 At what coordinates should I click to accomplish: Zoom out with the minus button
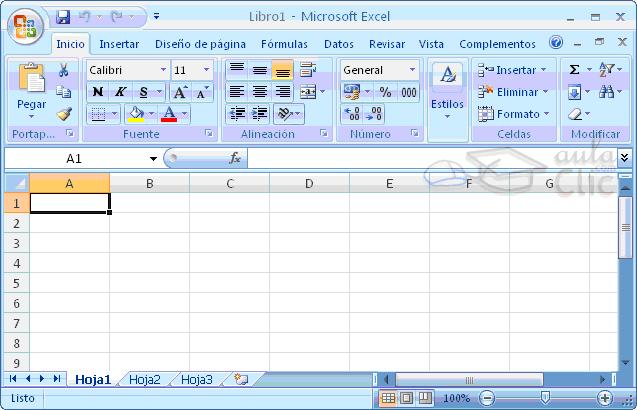point(487,398)
